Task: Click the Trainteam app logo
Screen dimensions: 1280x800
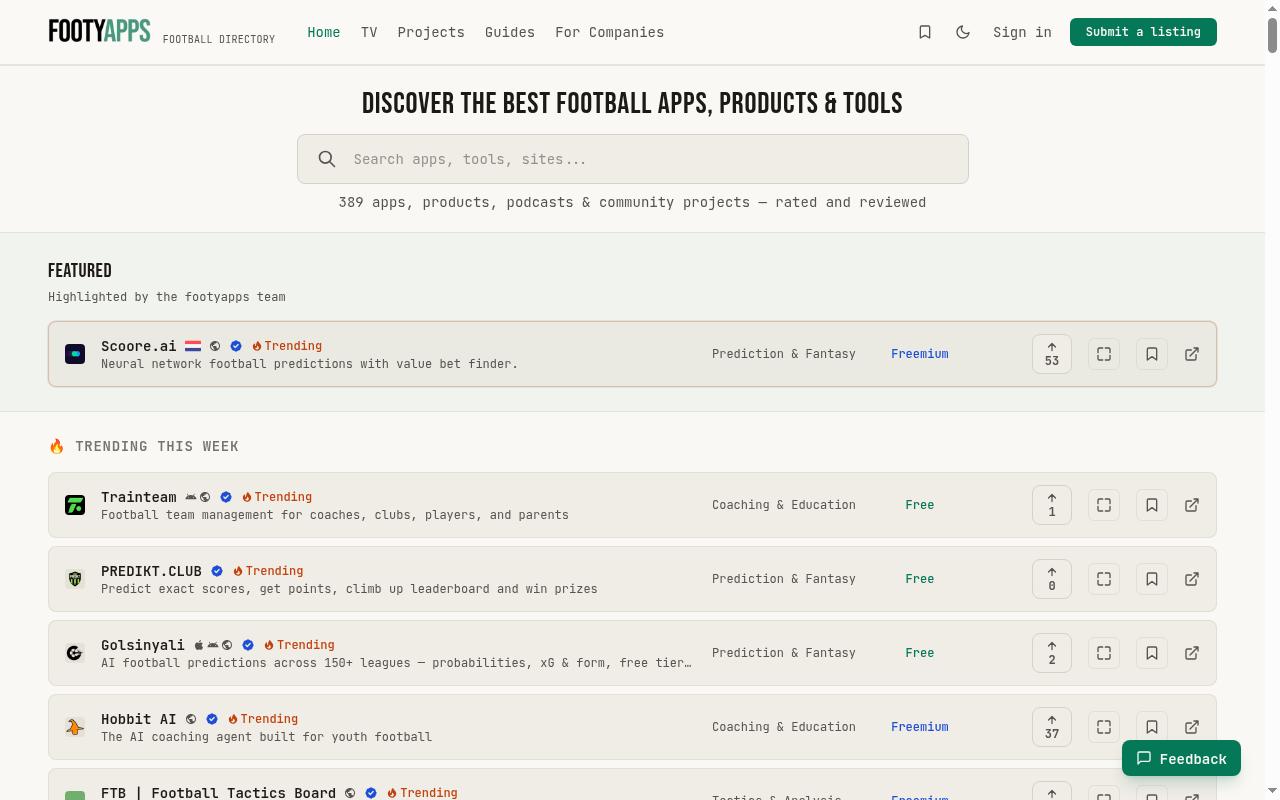Action: pyautogui.click(x=75, y=505)
